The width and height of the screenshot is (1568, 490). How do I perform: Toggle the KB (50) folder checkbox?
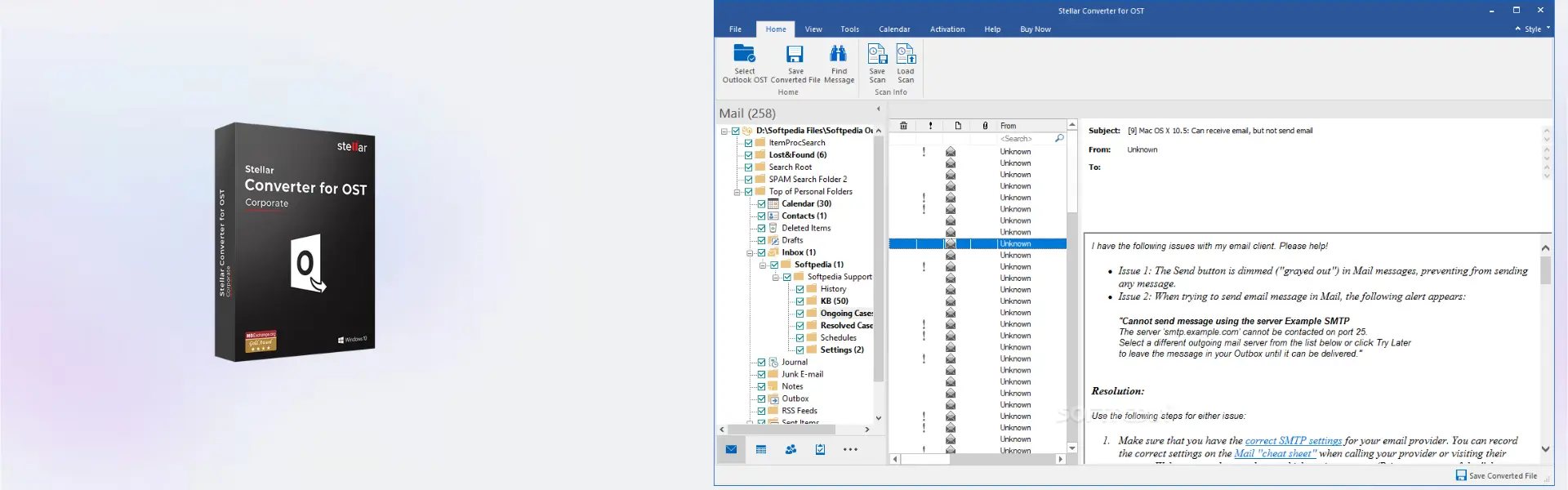pos(800,301)
